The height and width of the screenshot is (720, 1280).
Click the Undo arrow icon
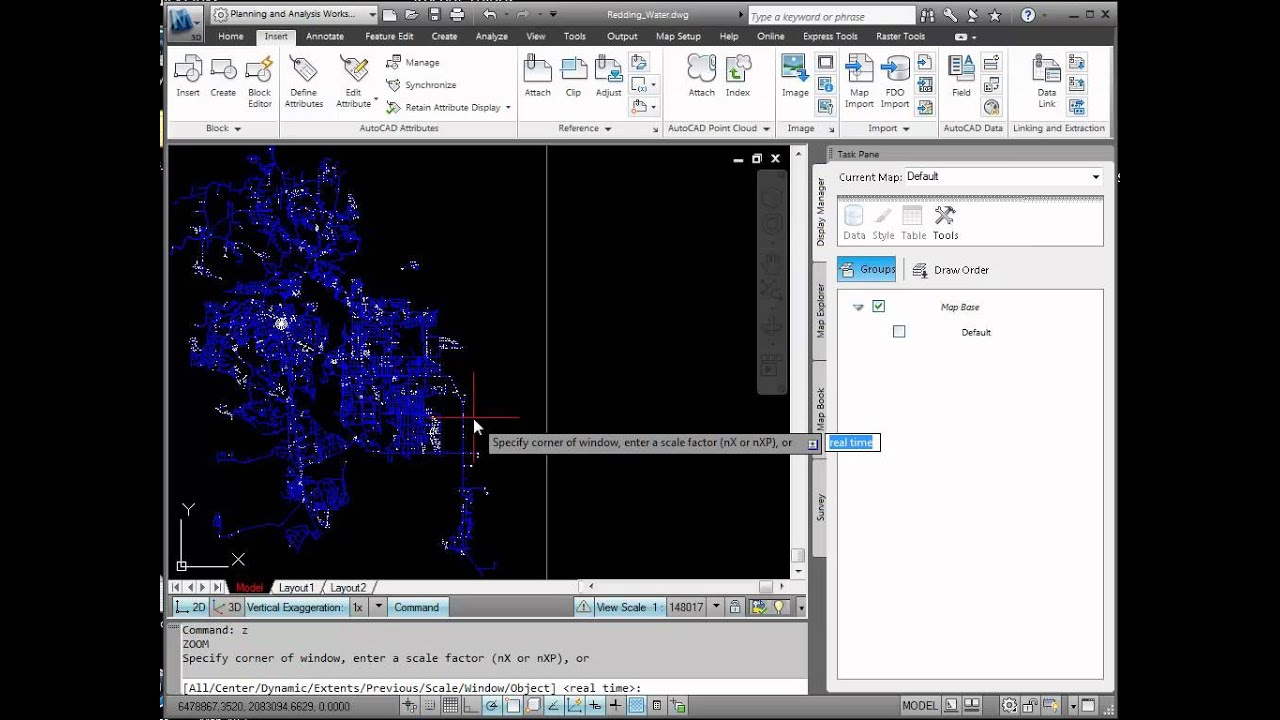[x=489, y=14]
